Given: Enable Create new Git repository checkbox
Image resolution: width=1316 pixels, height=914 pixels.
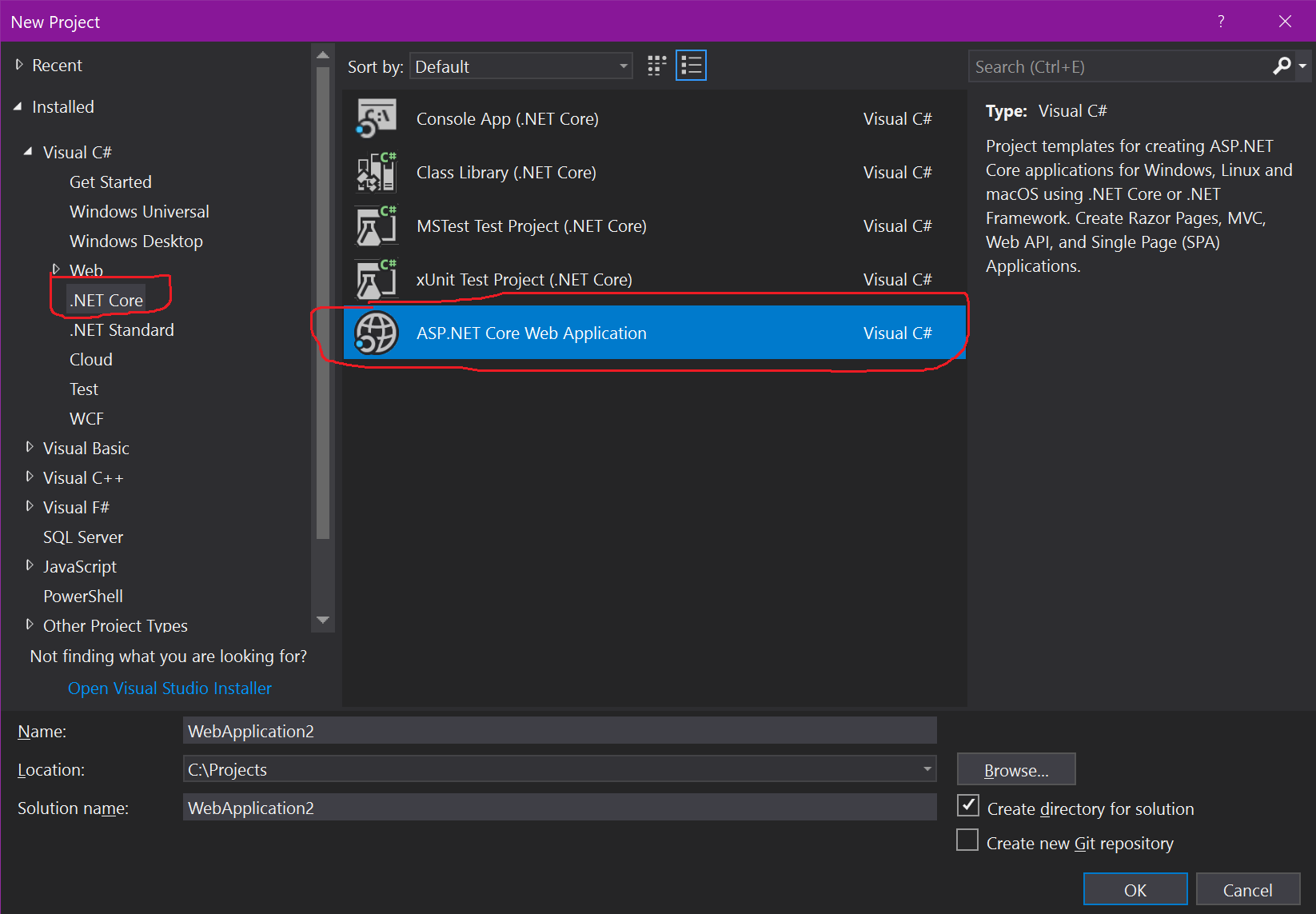Looking at the screenshot, I should (967, 840).
